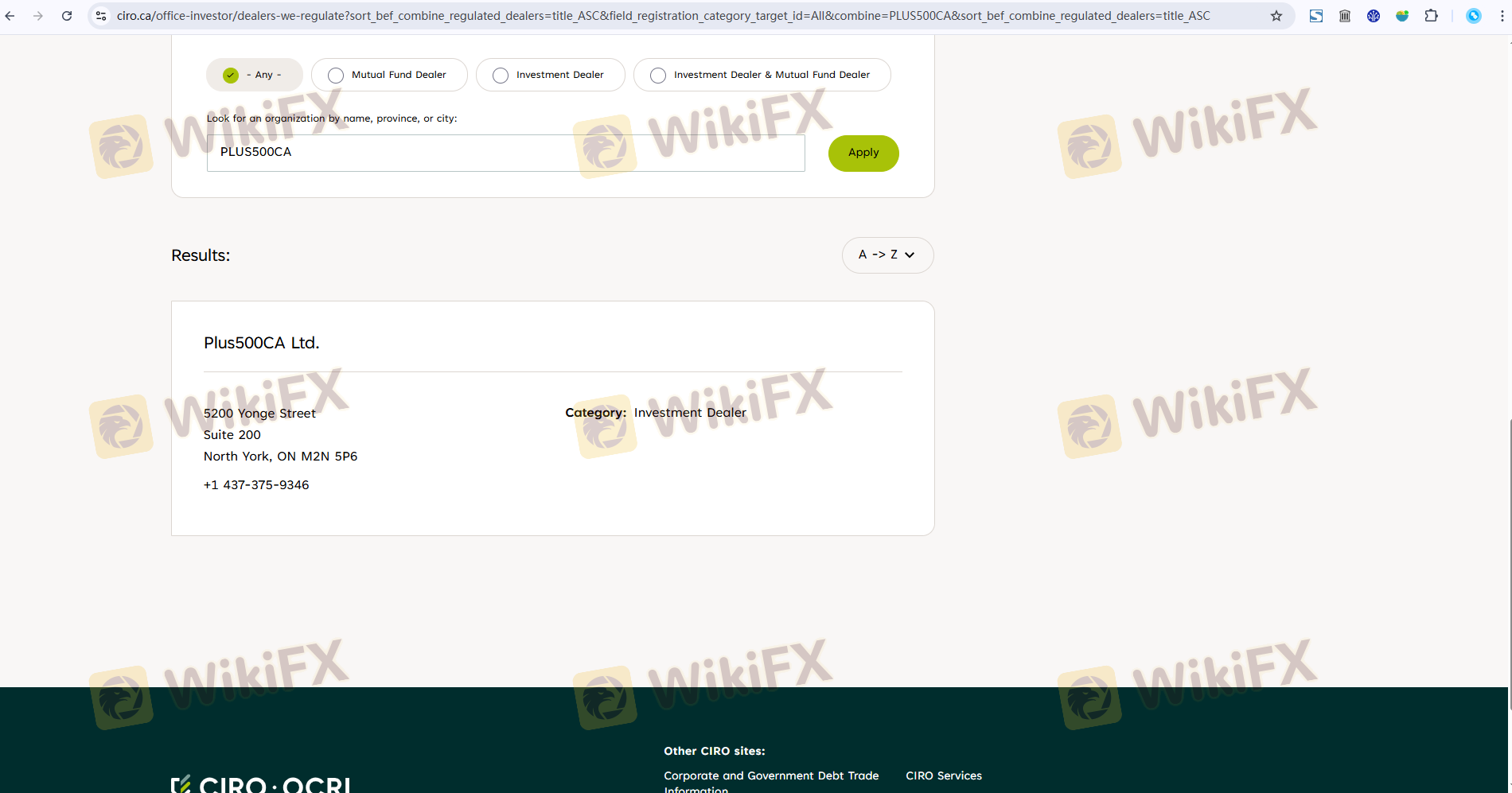Open the CIRO Services footer link
The width and height of the screenshot is (1512, 793).
(x=944, y=776)
